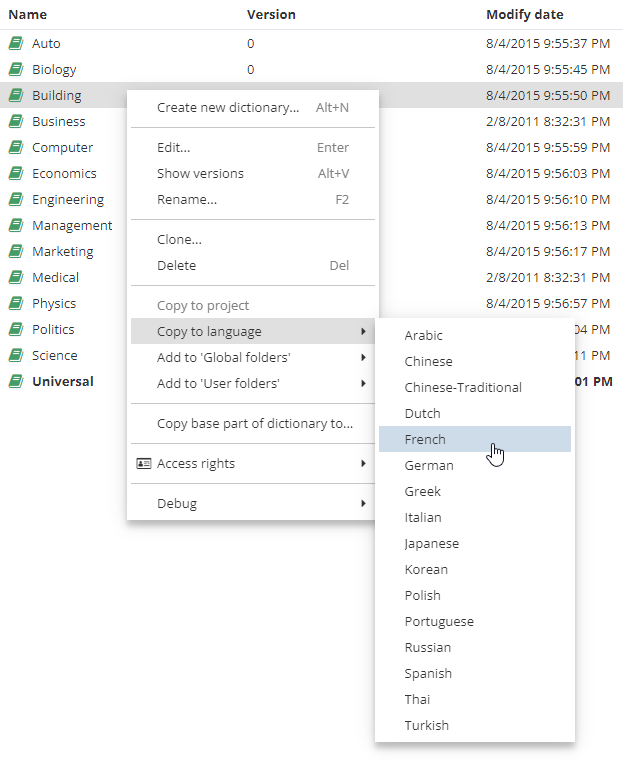Click the Business dictionary book icon
Viewport: 623px width, 760px height.
click(15, 122)
